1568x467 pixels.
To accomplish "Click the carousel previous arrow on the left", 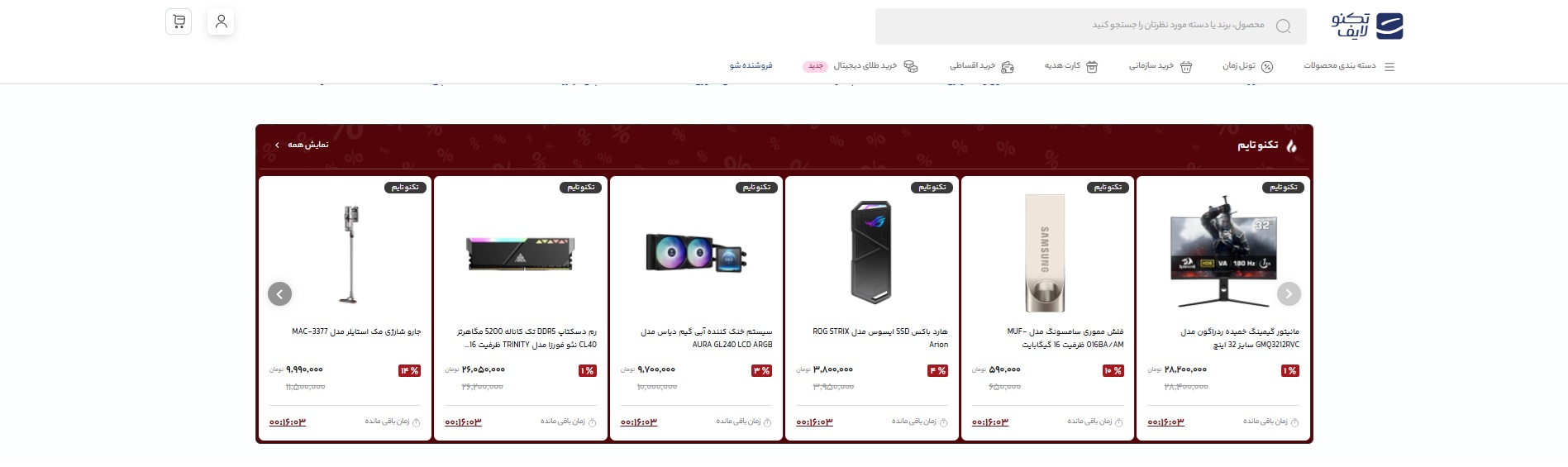I will click(279, 293).
